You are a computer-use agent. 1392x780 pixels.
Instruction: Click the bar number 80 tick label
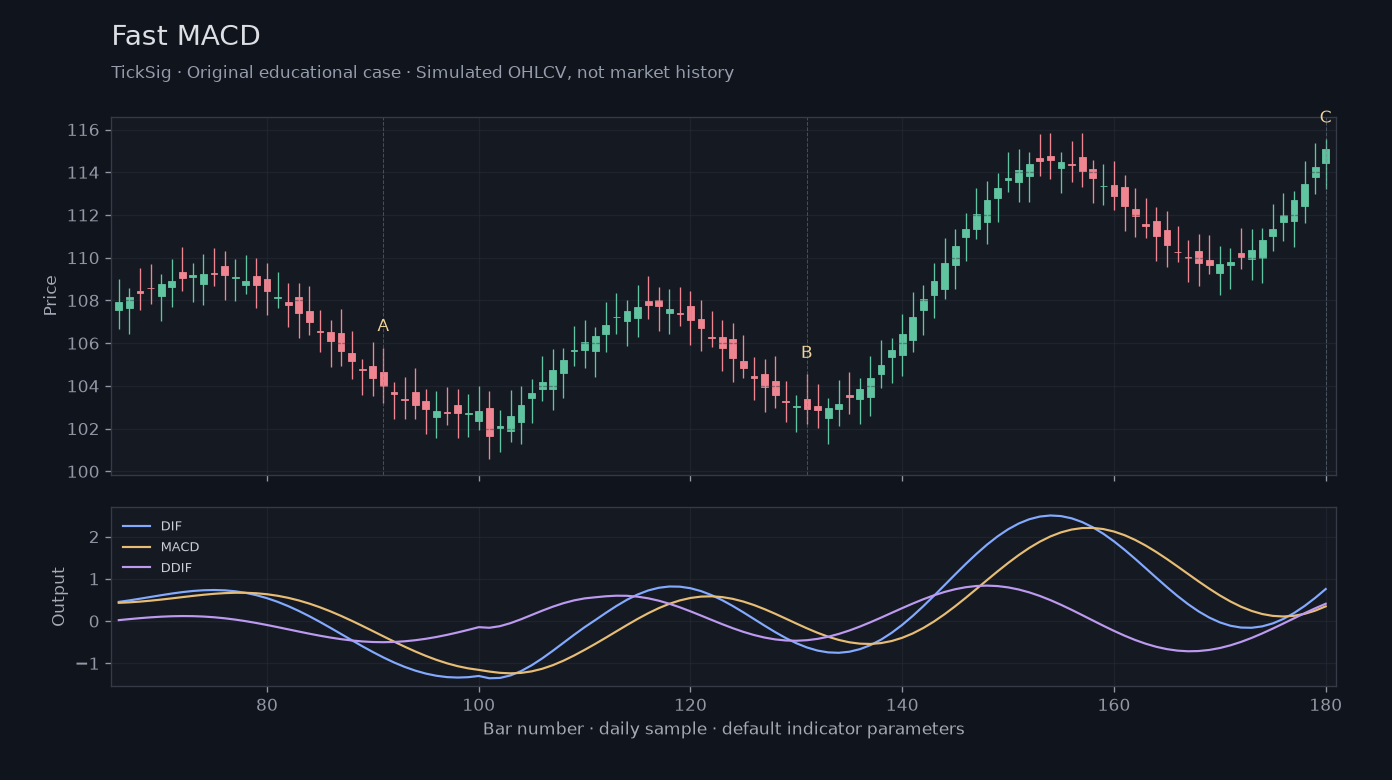tap(267, 704)
